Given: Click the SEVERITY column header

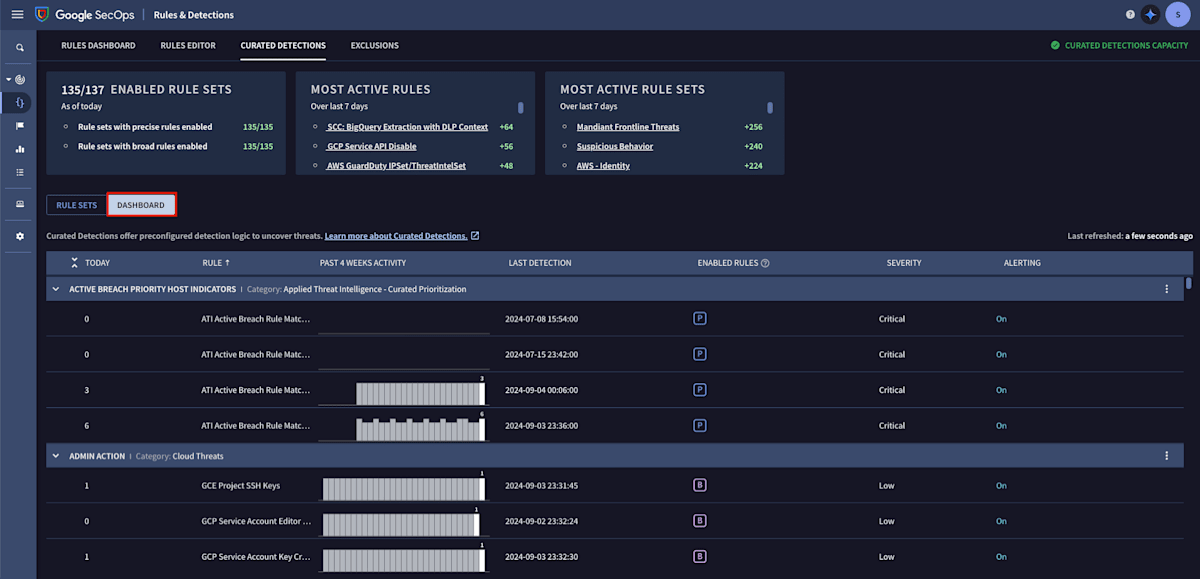Looking at the screenshot, I should (x=904, y=263).
